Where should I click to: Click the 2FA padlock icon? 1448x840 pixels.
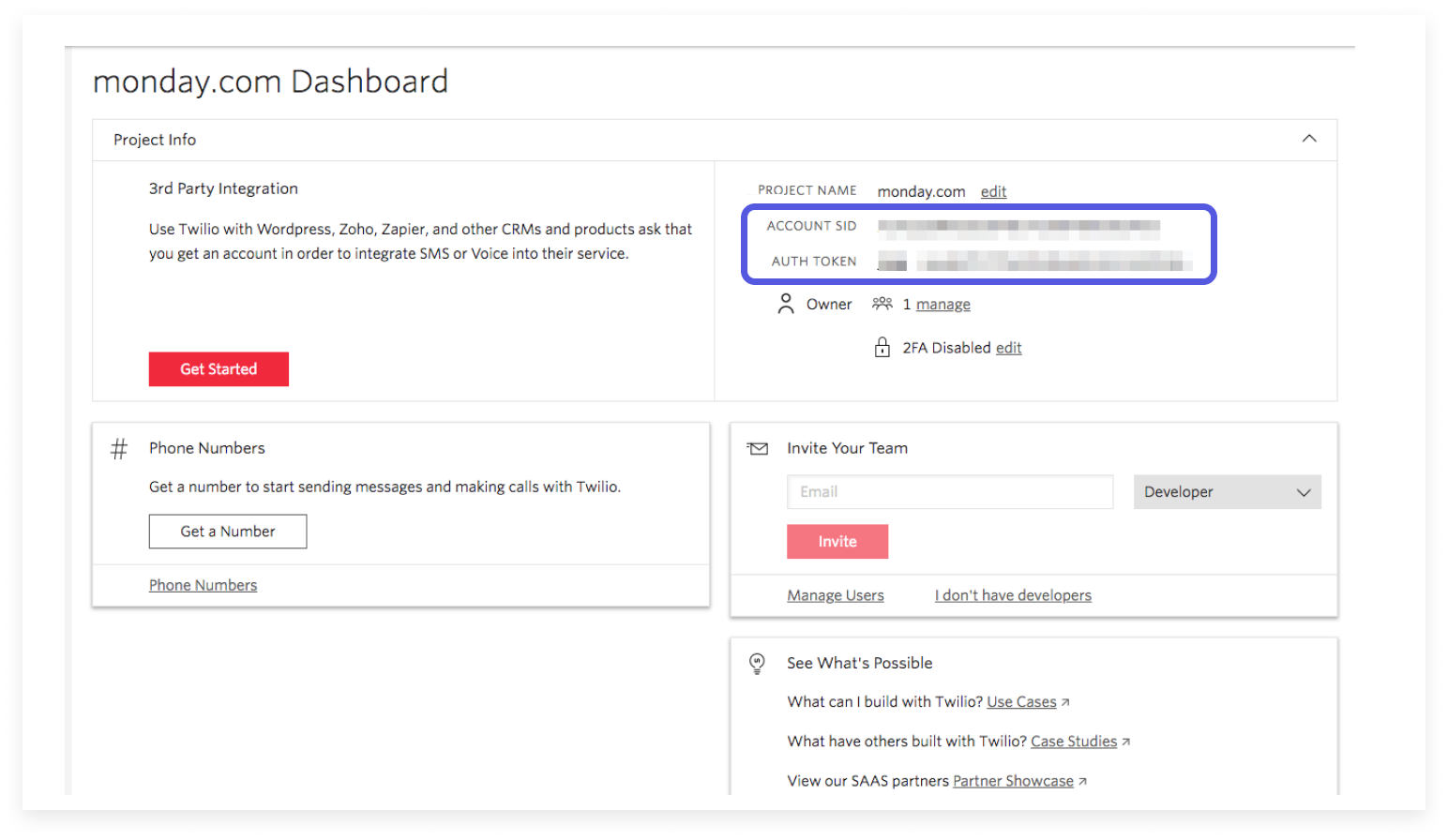click(x=882, y=348)
